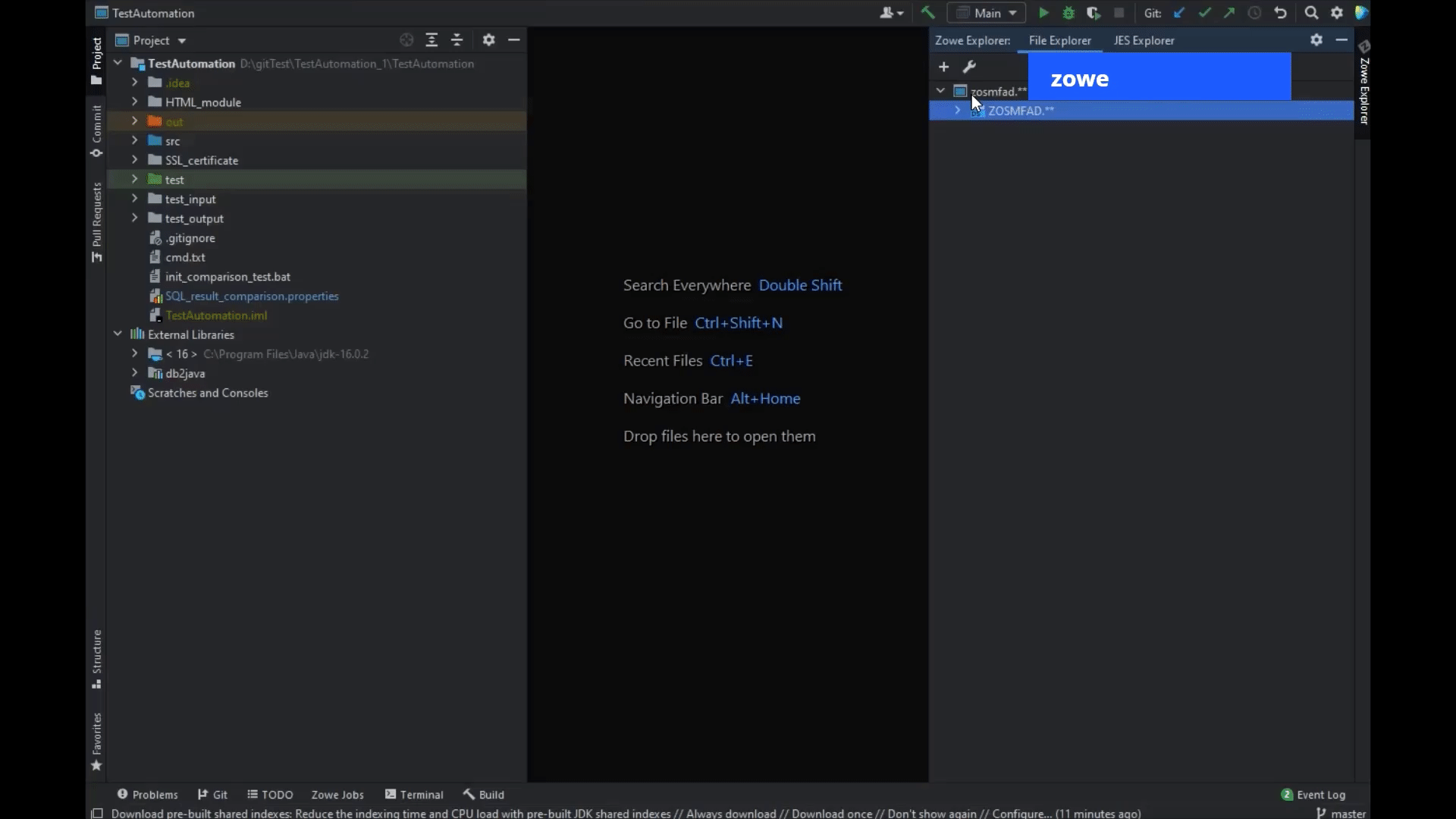Click the Debug run icon in toolbar
This screenshot has height=819, width=1456.
coord(1069,12)
